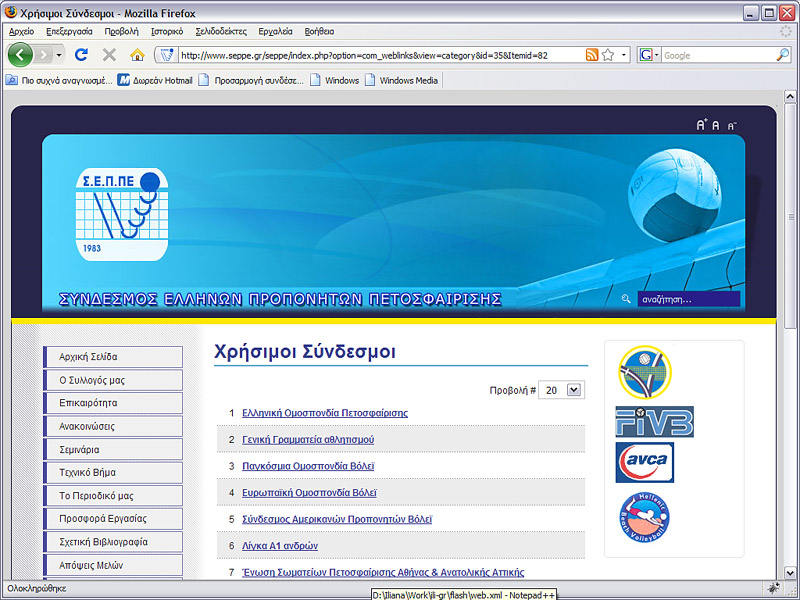Open the address bar history dropdown

click(623, 55)
